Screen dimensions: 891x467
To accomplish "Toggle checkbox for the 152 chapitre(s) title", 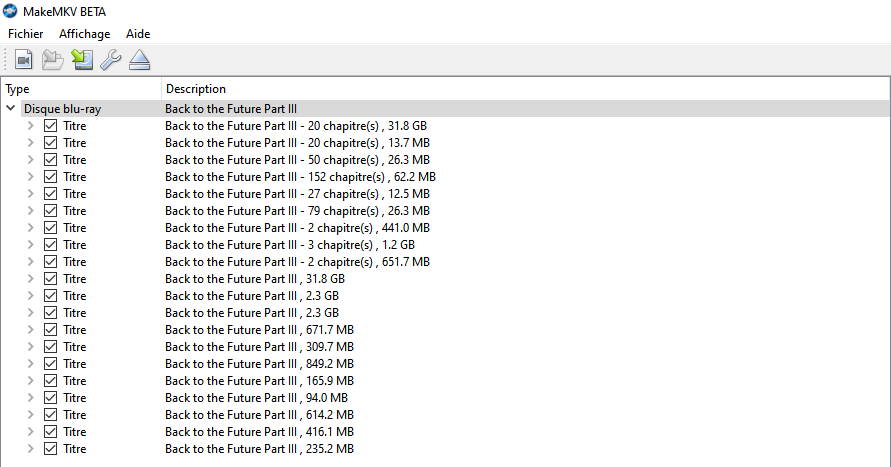I will pos(51,177).
